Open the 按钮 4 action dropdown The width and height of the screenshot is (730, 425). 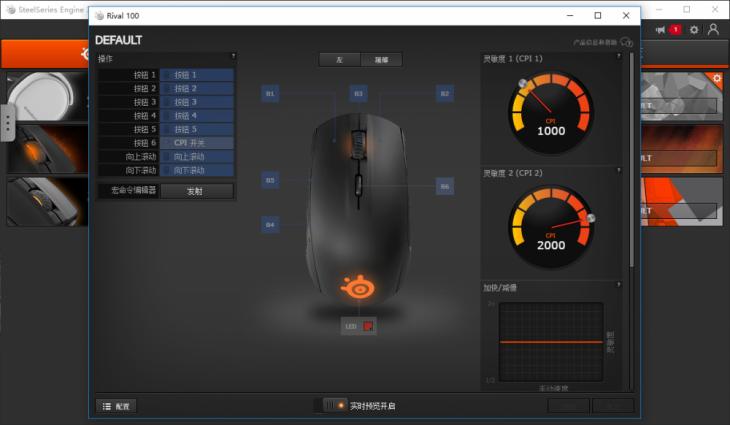click(196, 115)
